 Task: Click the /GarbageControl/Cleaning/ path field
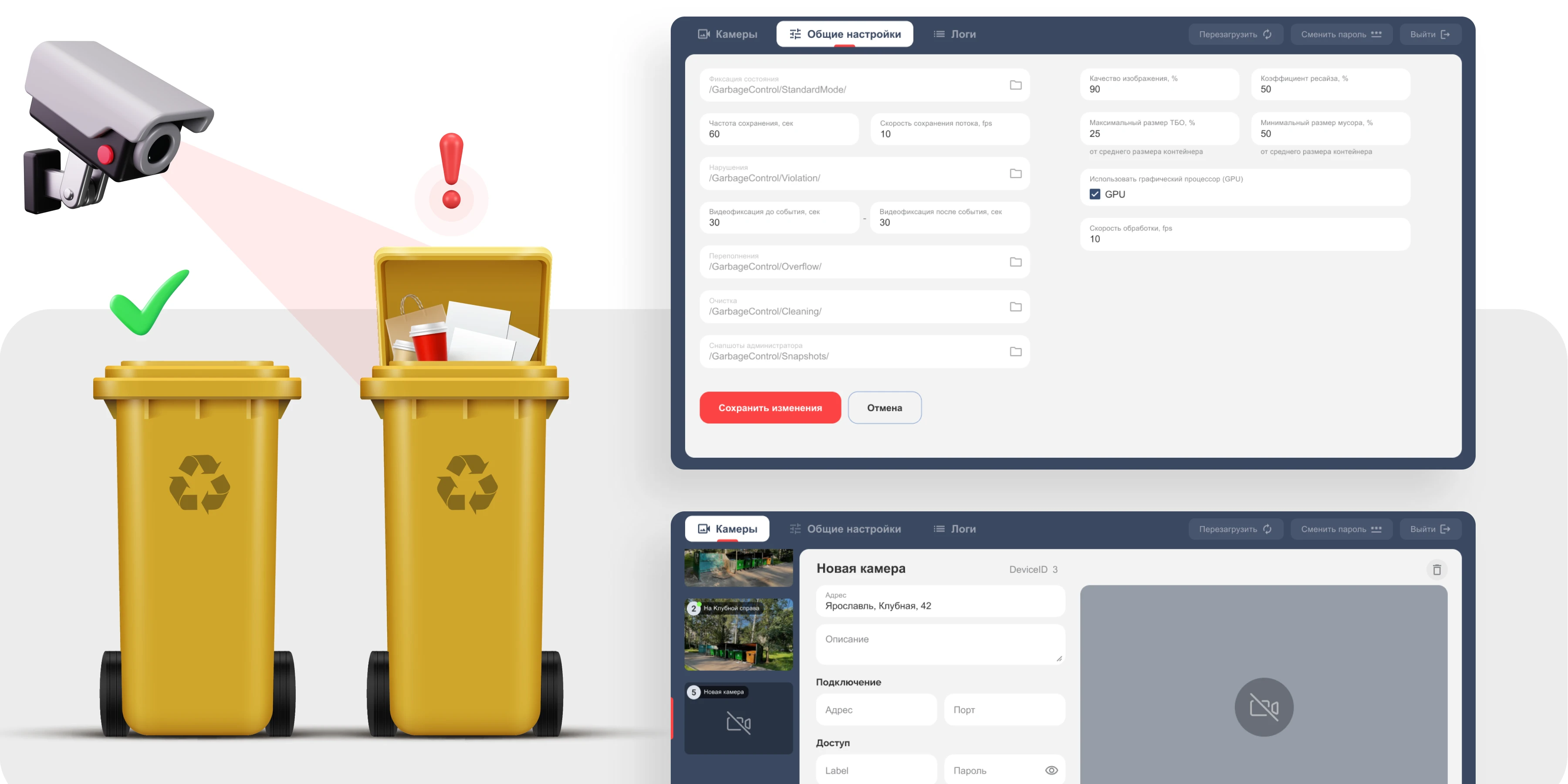point(865,307)
